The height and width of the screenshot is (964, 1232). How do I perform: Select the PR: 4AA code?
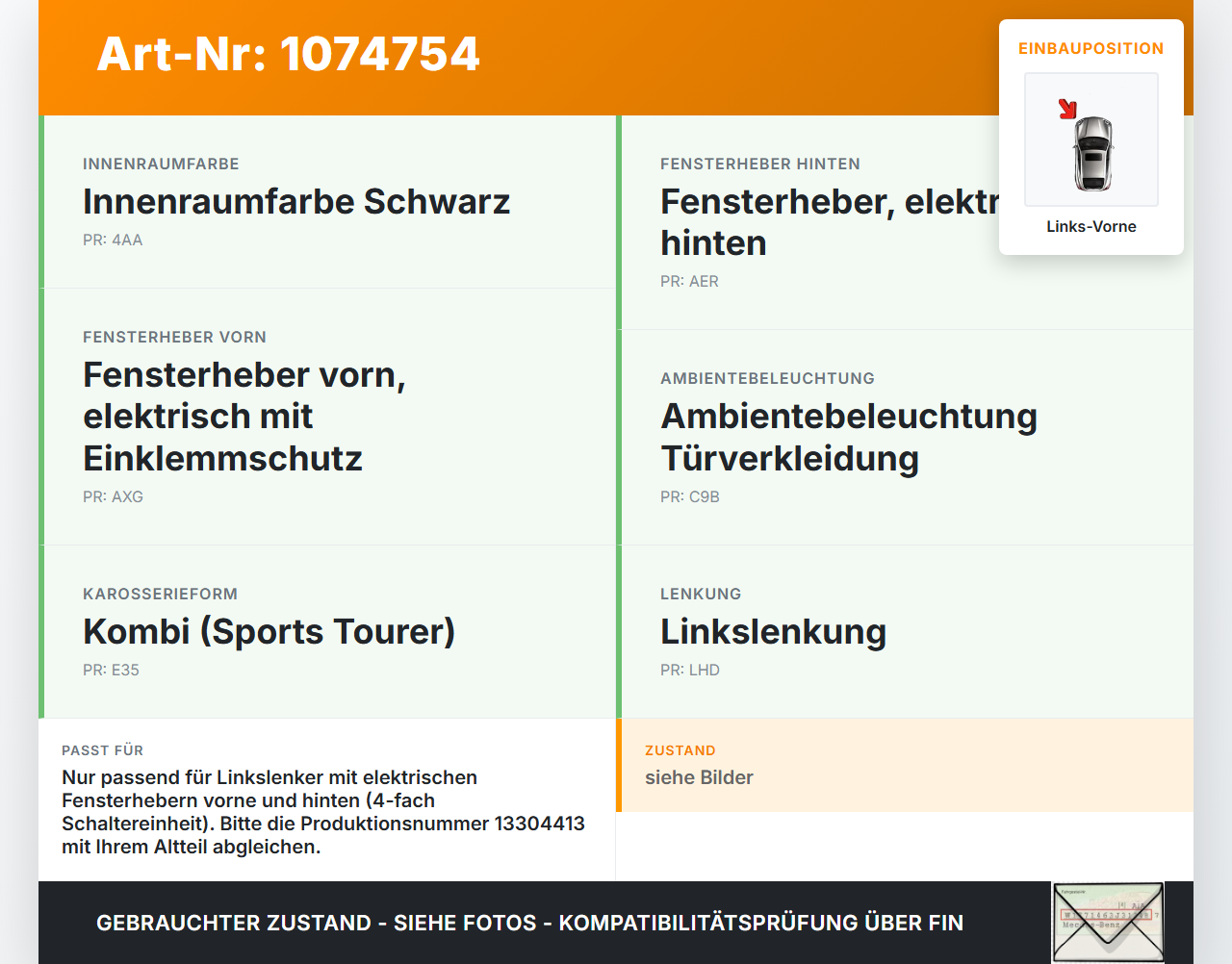coord(113,240)
